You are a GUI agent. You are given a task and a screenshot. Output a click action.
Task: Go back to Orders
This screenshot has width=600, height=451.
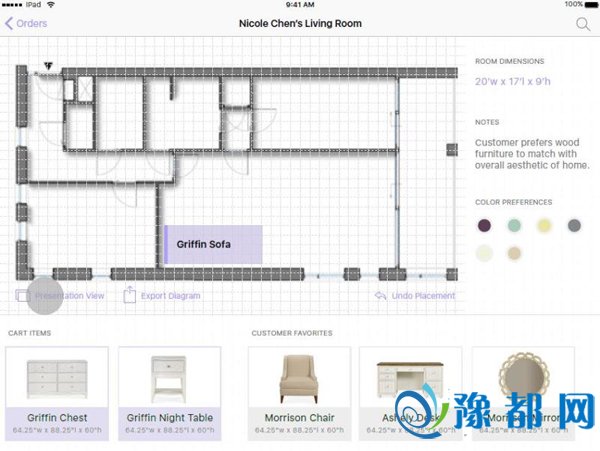[26, 23]
